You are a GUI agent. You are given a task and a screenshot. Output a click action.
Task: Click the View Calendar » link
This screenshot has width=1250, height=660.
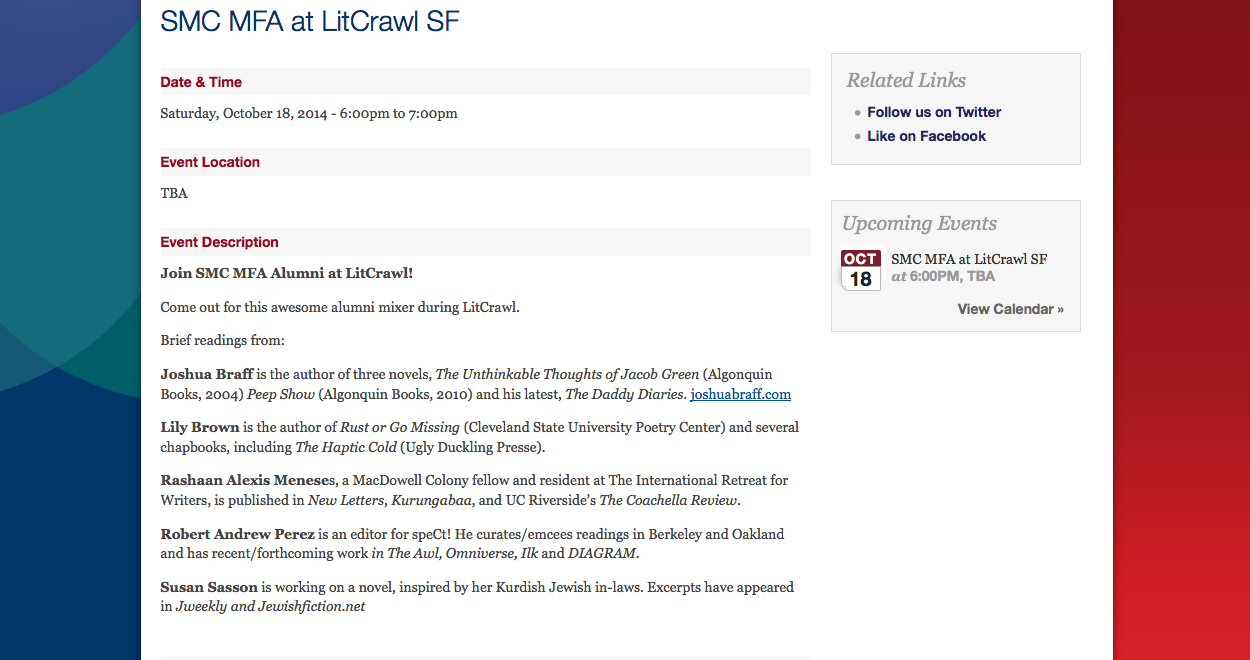(x=1010, y=309)
